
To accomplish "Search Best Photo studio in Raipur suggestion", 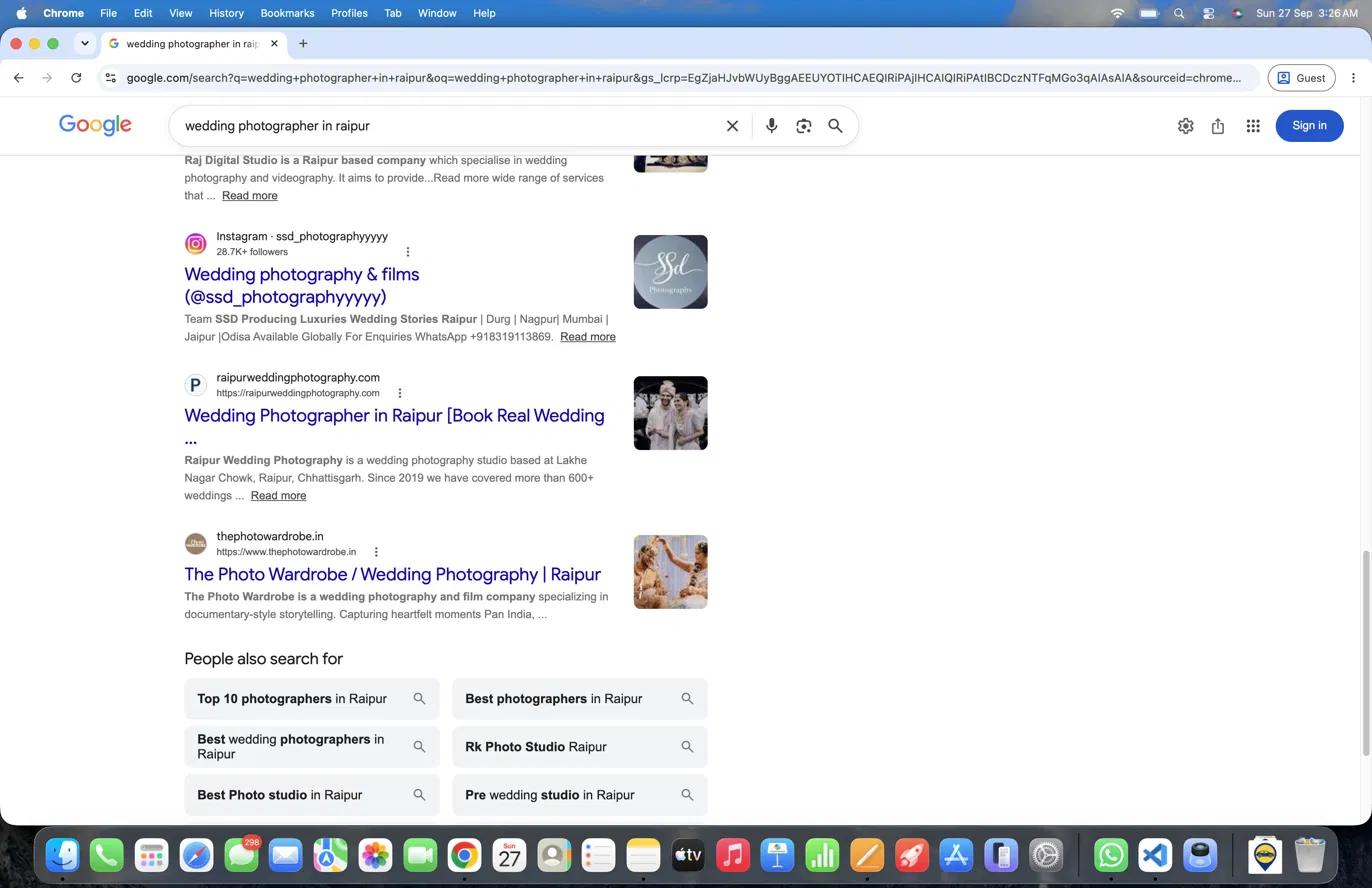I will click(x=312, y=795).
